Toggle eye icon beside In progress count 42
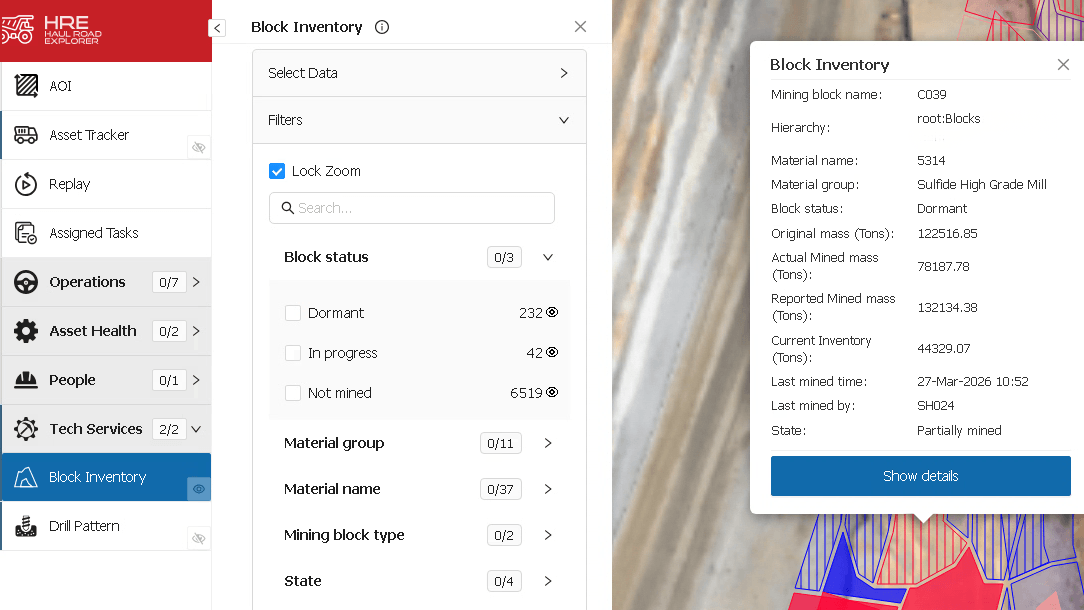The height and width of the screenshot is (610, 1084). pyautogui.click(x=552, y=352)
